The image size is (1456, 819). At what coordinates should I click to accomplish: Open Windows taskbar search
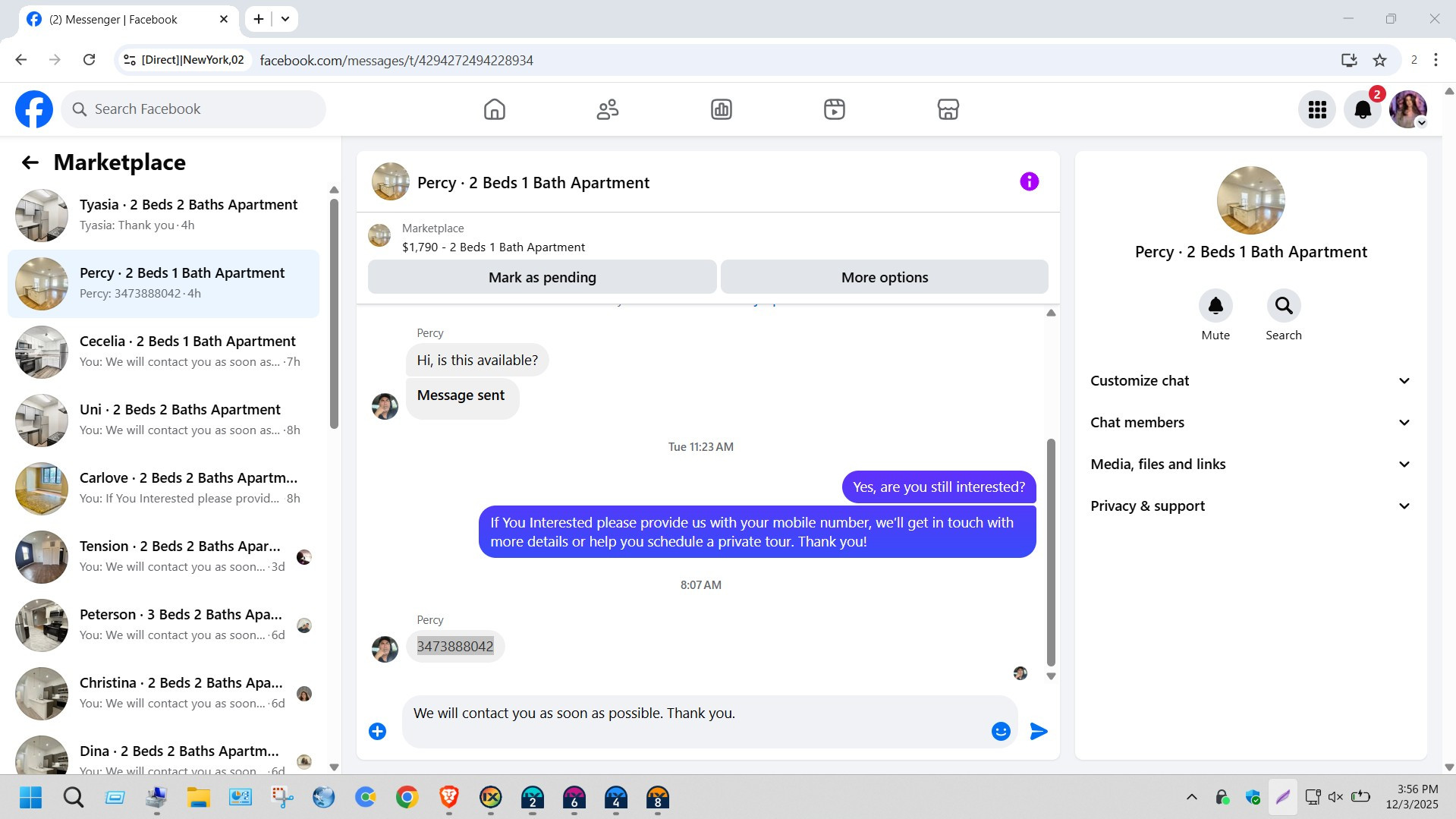pyautogui.click(x=73, y=798)
